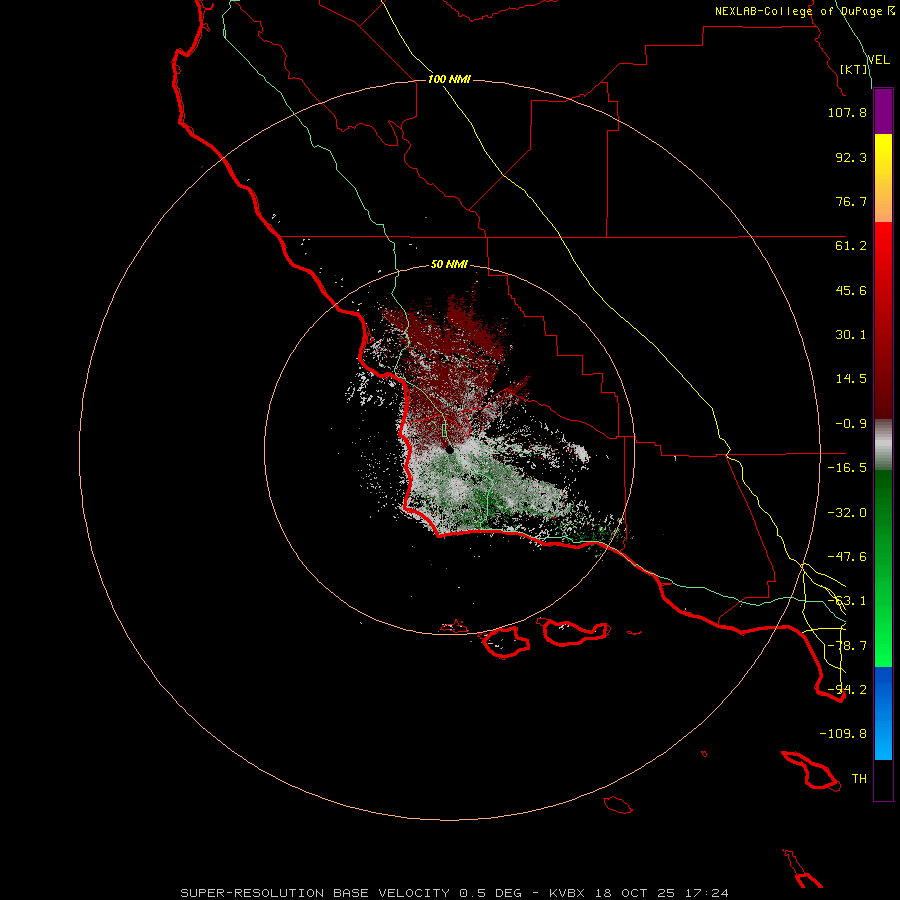This screenshot has width=900, height=900.
Task: Click the black KVBX radar site dot
Action: click(x=449, y=449)
